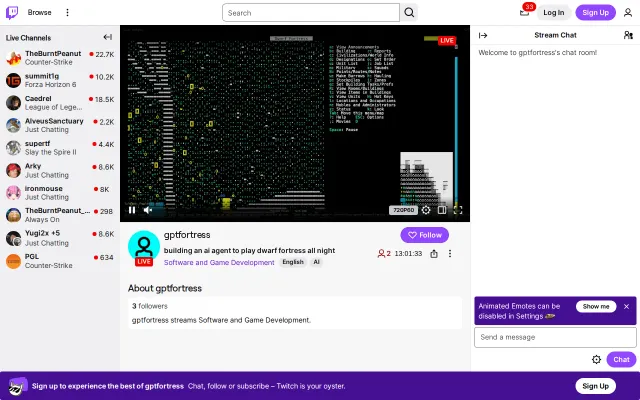Open the Twitch home logo
640x400 pixels.
[x=12, y=13]
